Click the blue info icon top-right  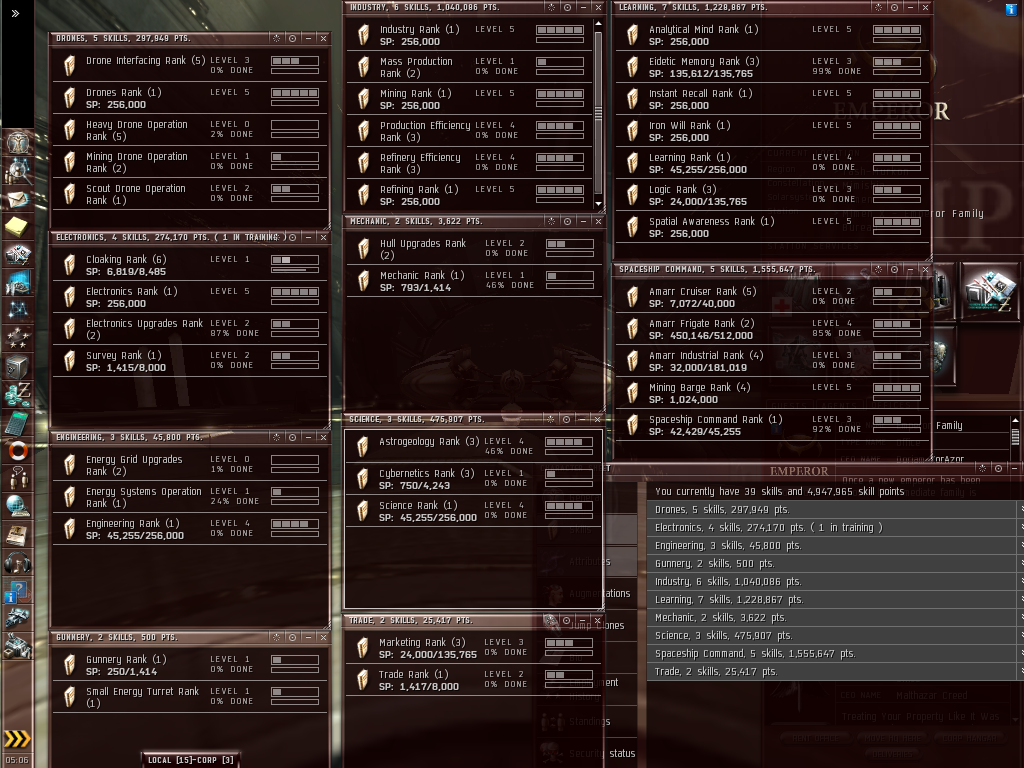[x=1010, y=10]
